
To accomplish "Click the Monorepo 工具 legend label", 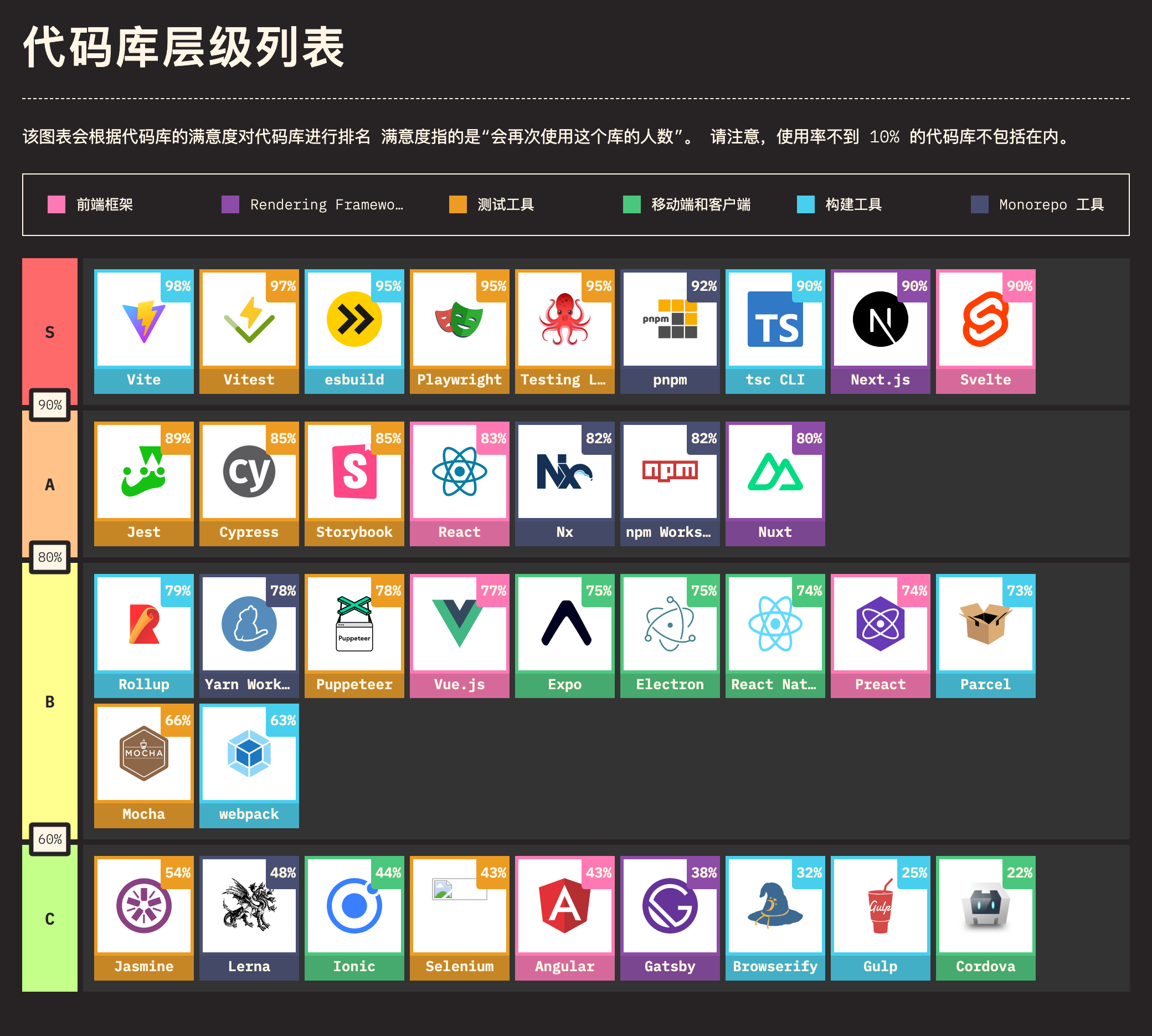I will 1051,205.
